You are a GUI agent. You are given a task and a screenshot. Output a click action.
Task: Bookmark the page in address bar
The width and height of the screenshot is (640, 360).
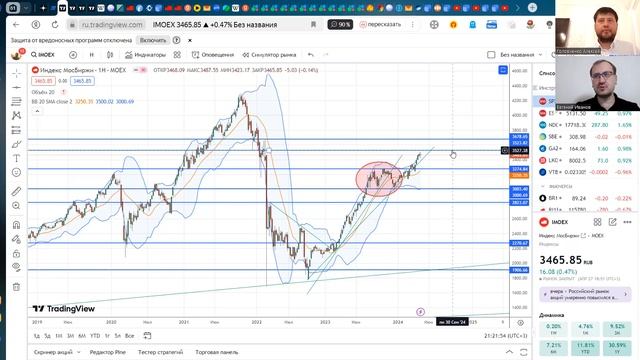coord(313,24)
